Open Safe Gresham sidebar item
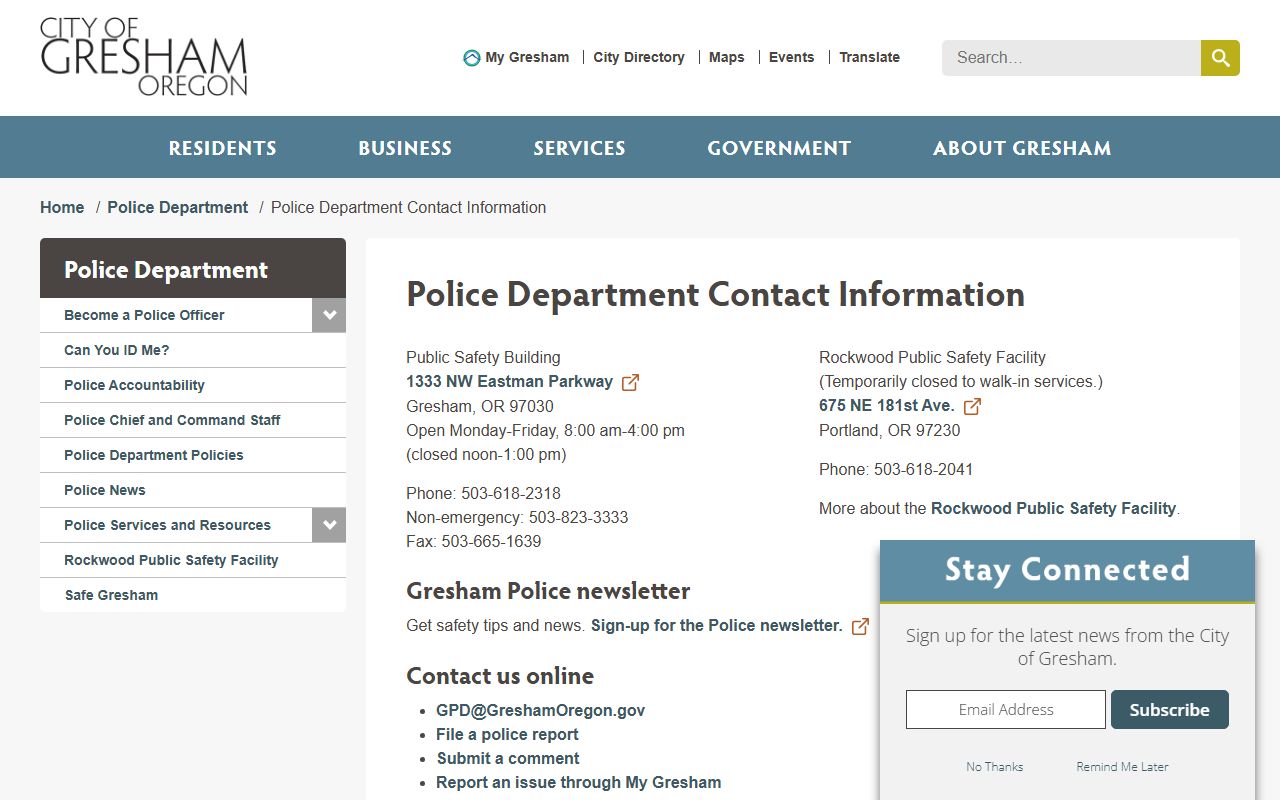Image resolution: width=1280 pixels, height=800 pixels. (x=111, y=595)
